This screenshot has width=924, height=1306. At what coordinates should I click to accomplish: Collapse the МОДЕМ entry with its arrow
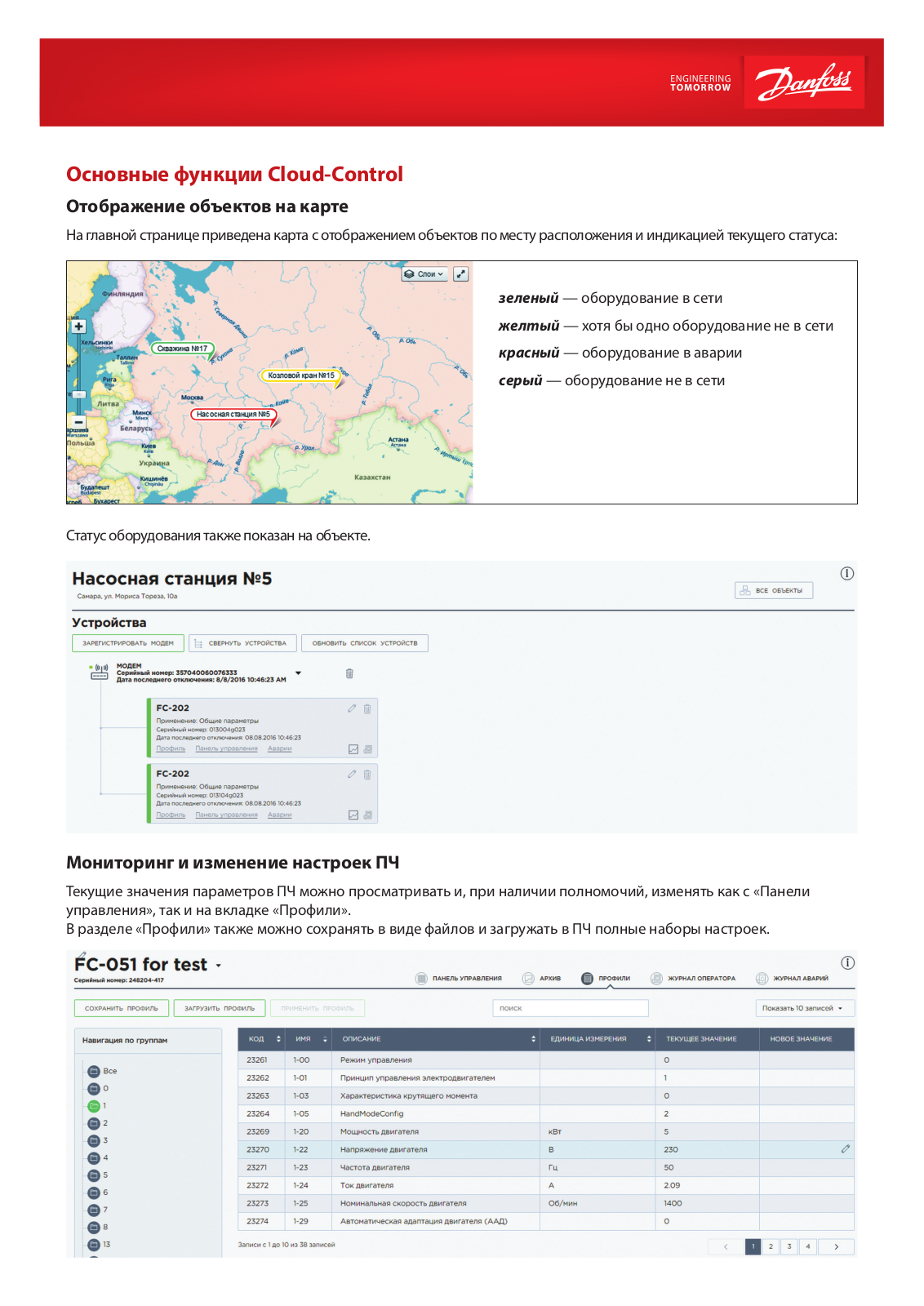(x=298, y=673)
